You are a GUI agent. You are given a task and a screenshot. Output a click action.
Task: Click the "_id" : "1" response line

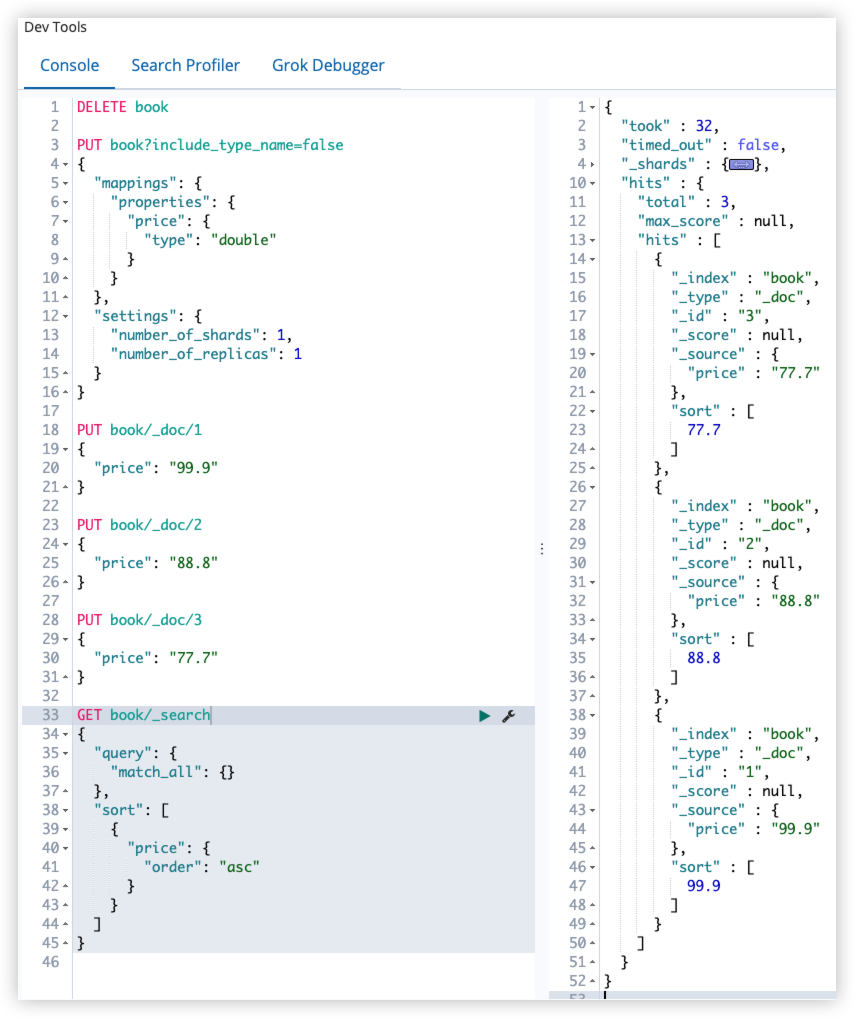click(x=720, y=773)
